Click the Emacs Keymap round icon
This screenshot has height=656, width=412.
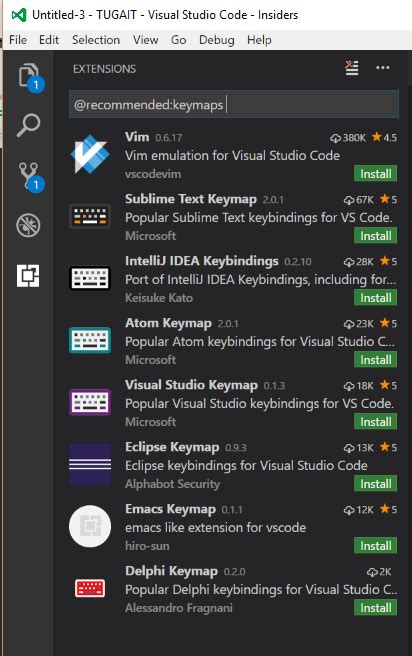click(x=90, y=526)
